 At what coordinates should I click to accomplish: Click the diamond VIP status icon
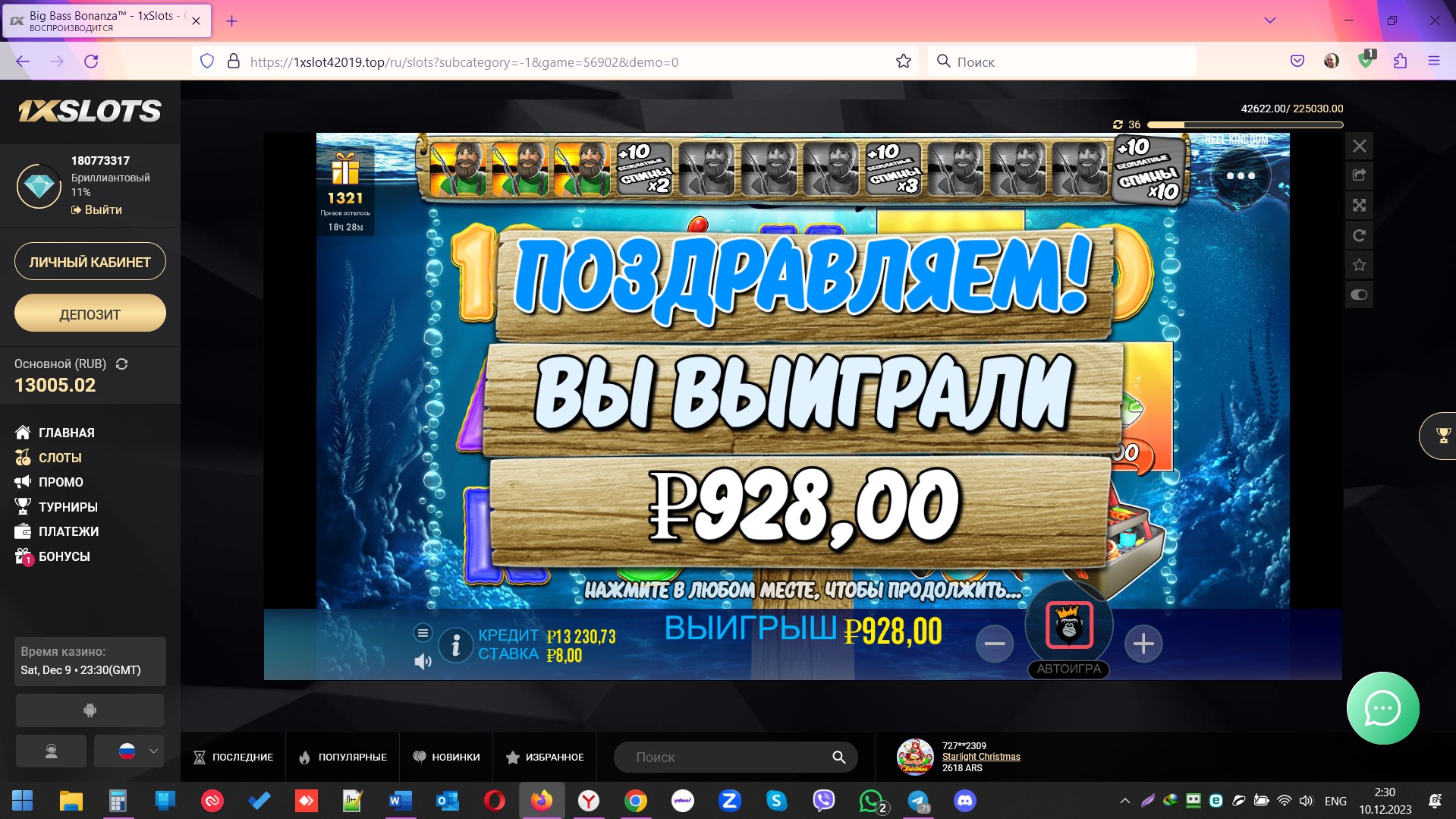tap(39, 185)
